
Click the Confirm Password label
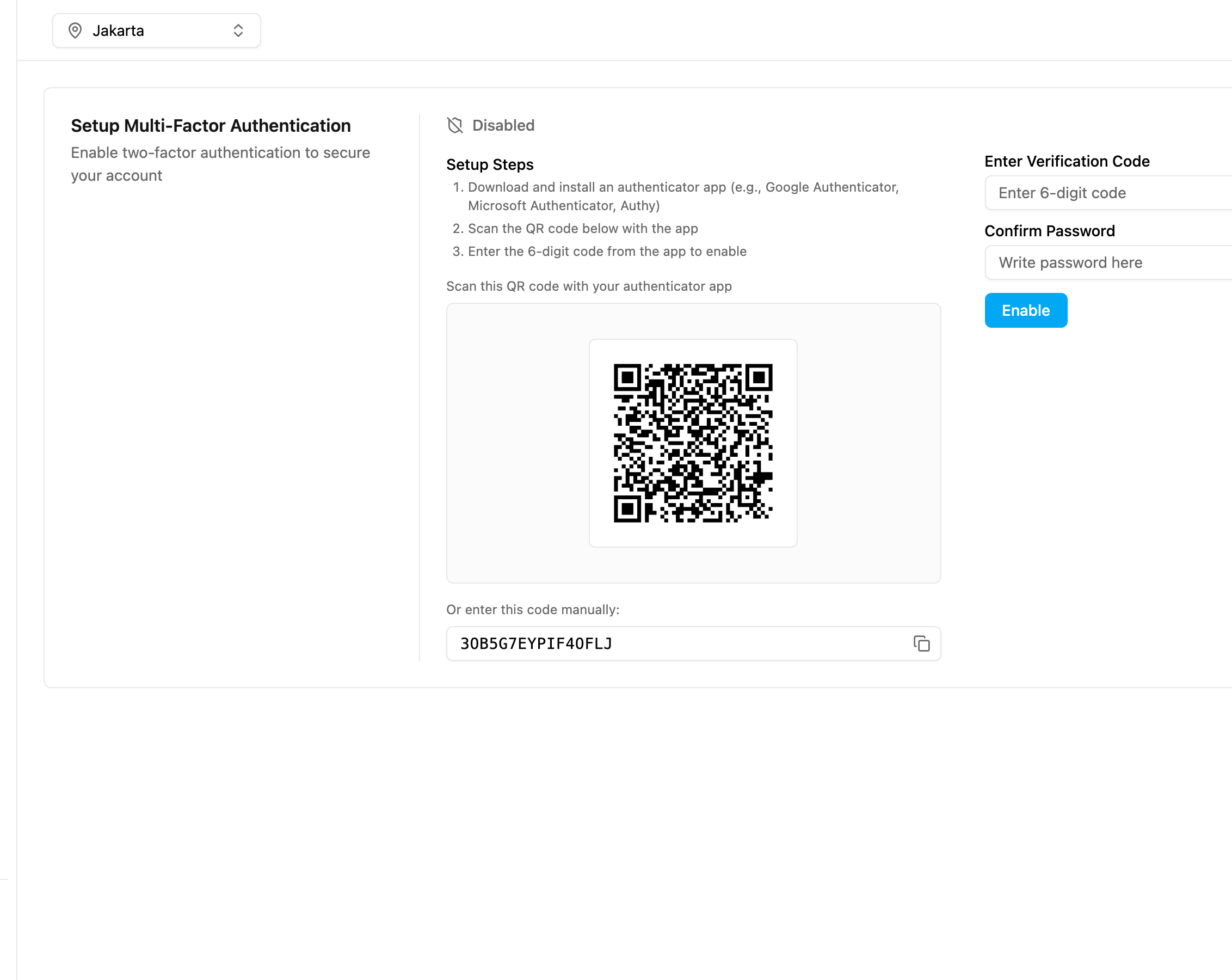tap(1050, 231)
